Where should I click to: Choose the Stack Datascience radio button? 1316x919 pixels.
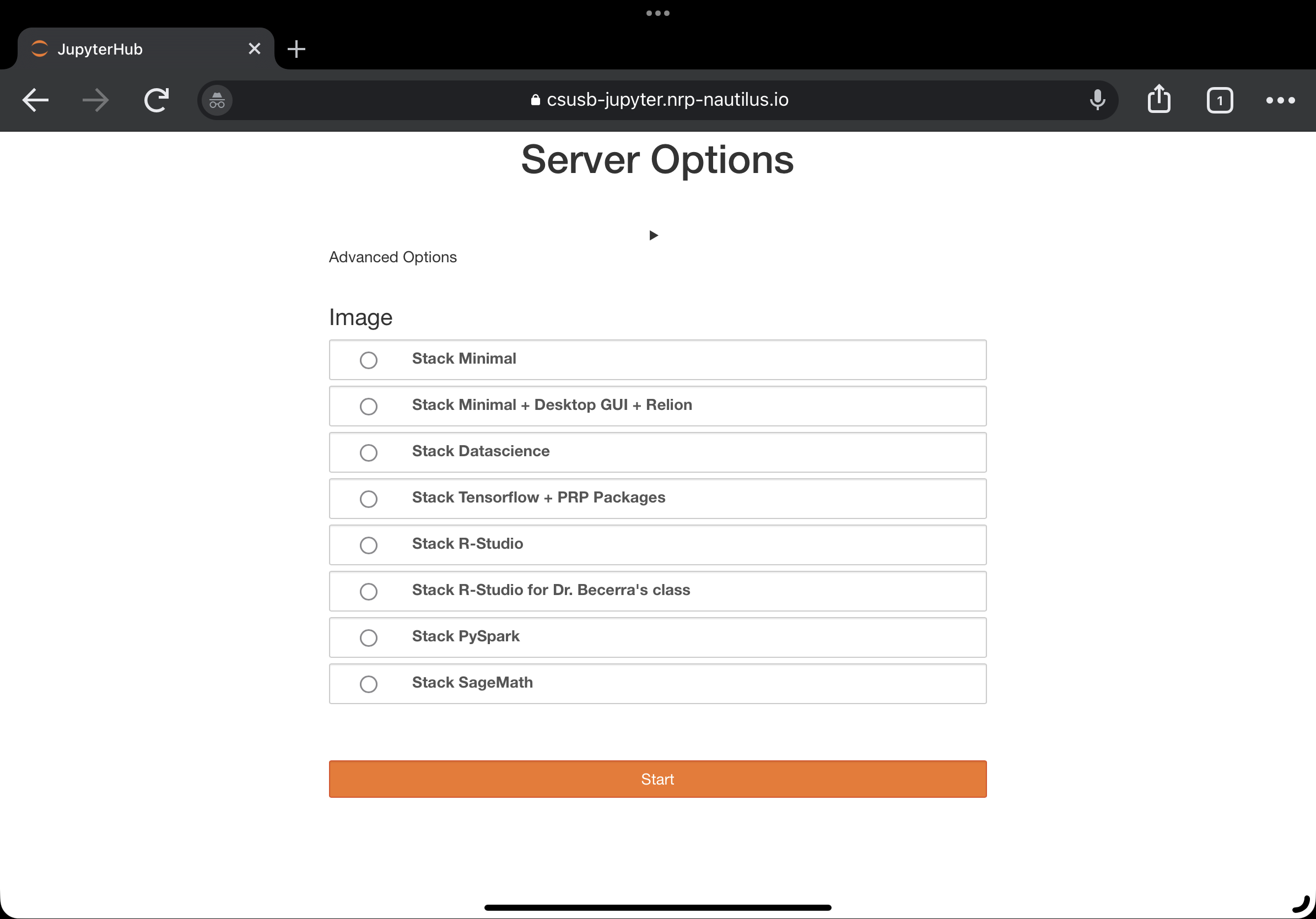(369, 453)
